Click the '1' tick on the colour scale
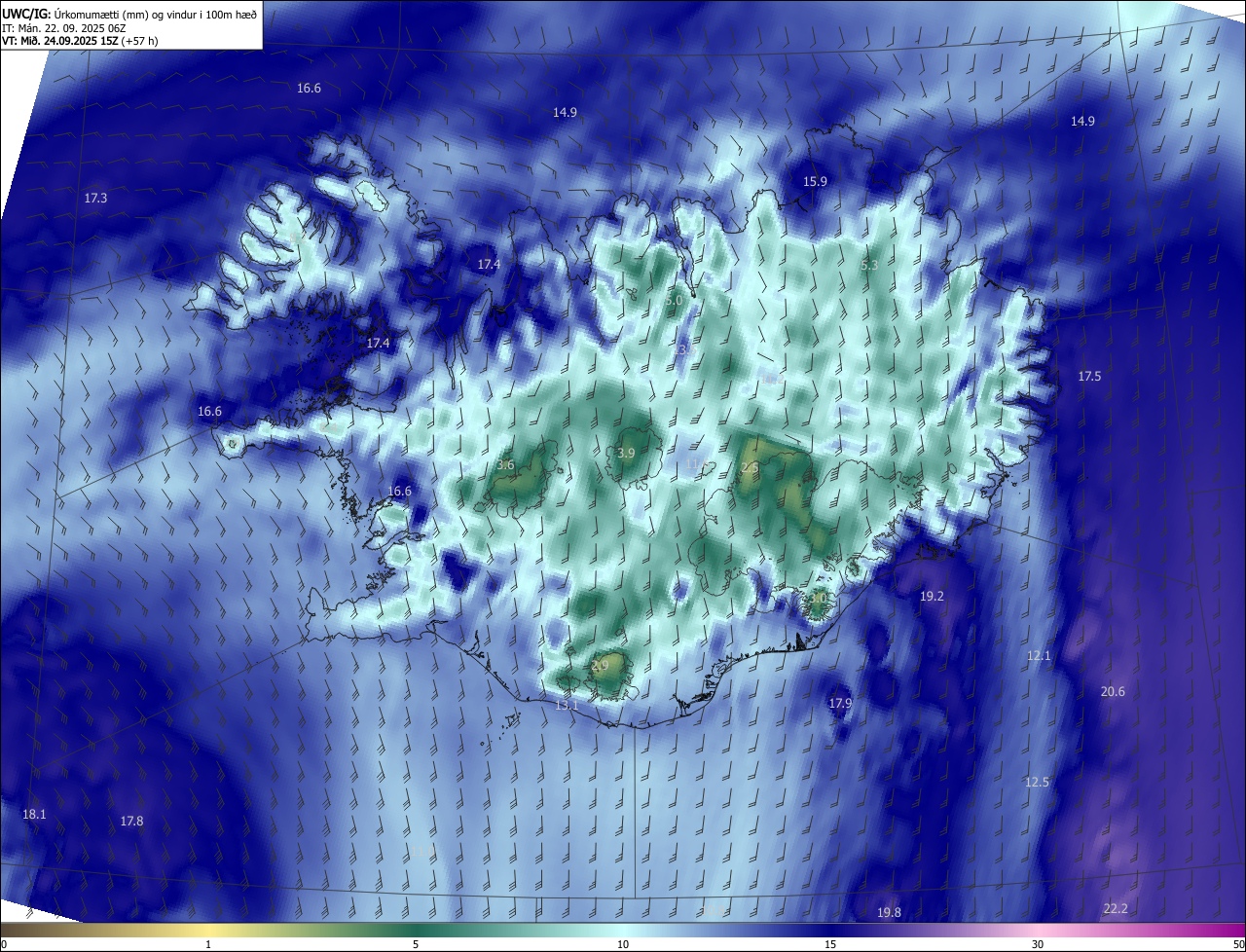This screenshot has width=1246, height=952. (208, 944)
